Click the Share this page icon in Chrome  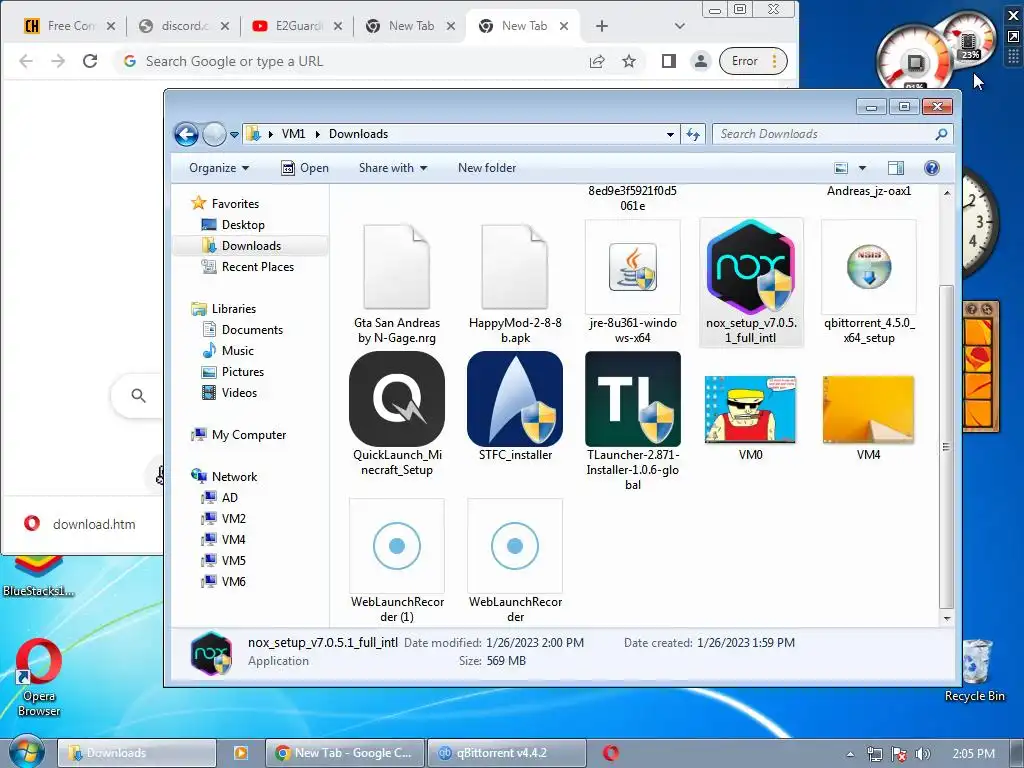coord(597,61)
